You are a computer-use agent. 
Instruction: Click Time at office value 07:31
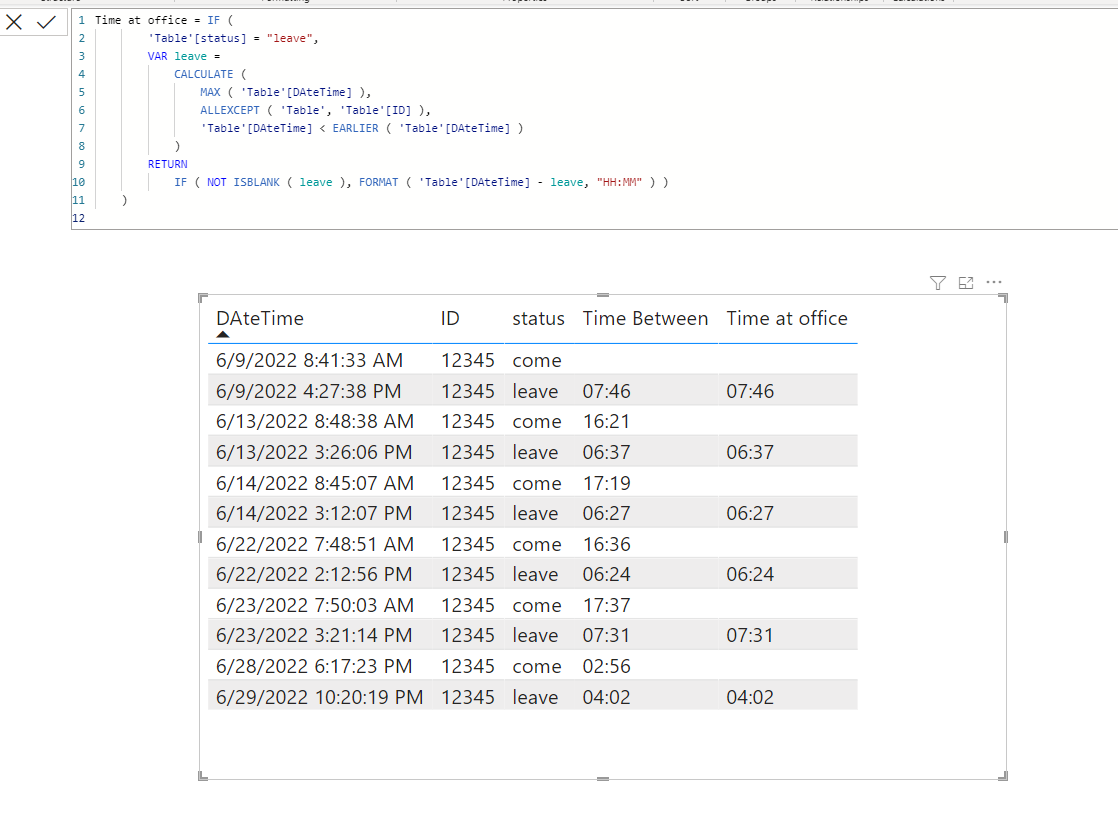[x=750, y=635]
